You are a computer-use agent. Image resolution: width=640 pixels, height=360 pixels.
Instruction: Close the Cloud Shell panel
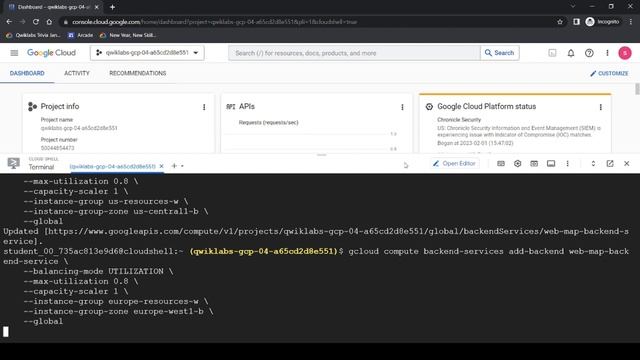click(x=627, y=164)
